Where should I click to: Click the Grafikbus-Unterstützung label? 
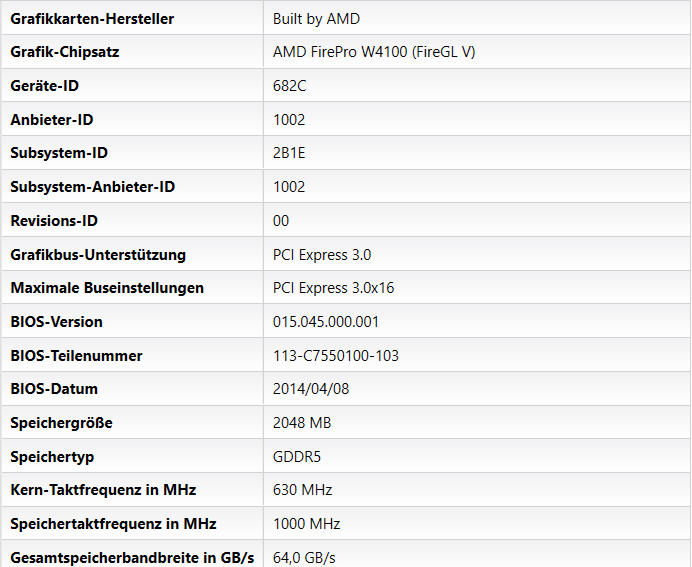[98, 255]
